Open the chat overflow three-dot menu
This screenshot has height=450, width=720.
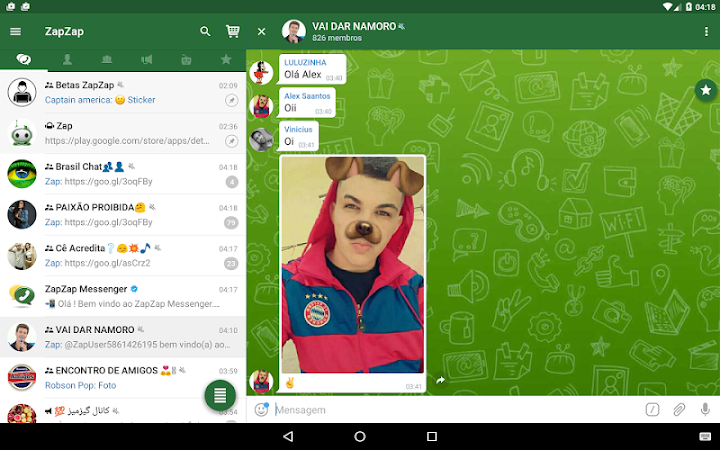[706, 31]
